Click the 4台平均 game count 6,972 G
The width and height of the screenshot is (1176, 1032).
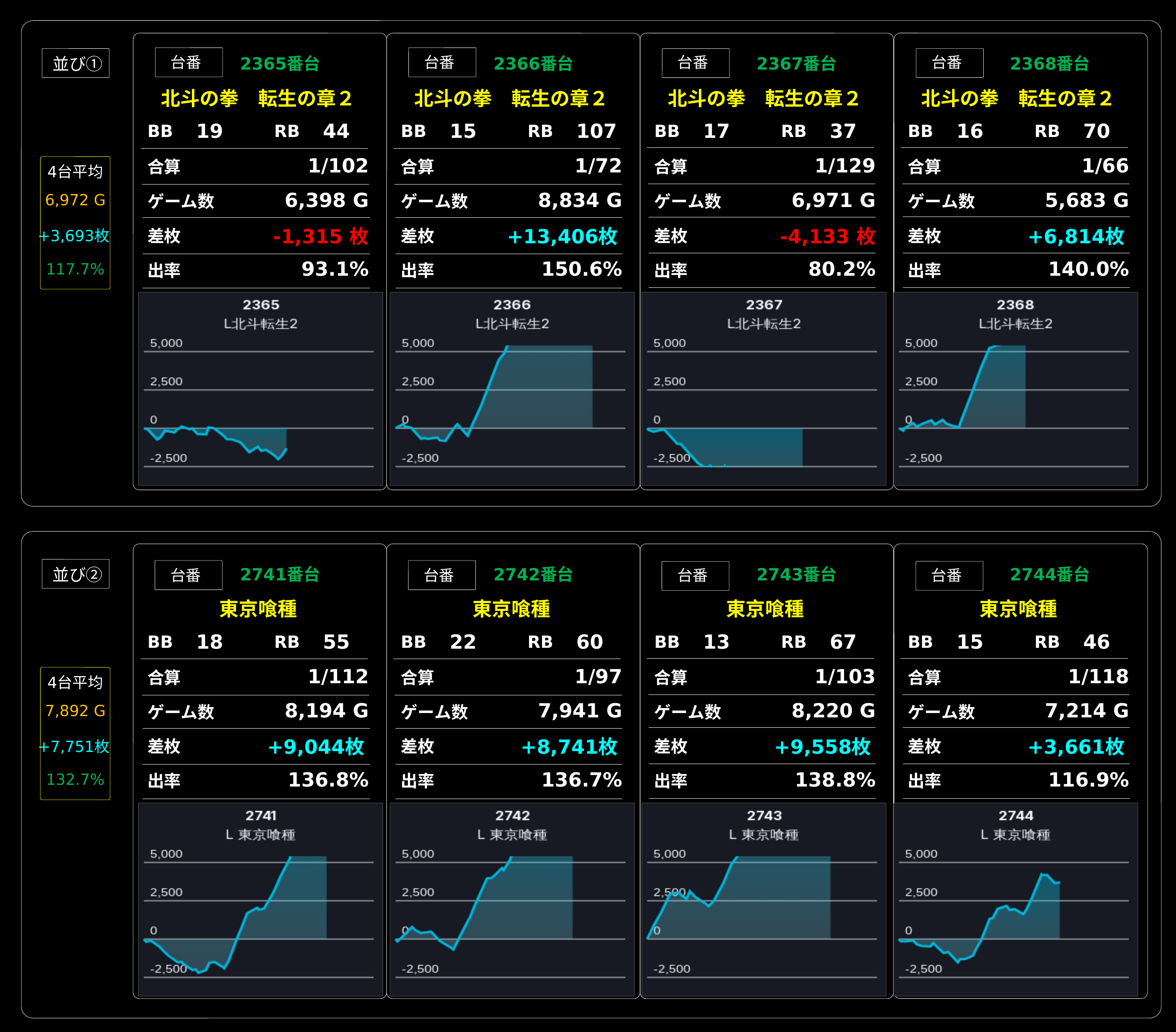click(x=75, y=200)
